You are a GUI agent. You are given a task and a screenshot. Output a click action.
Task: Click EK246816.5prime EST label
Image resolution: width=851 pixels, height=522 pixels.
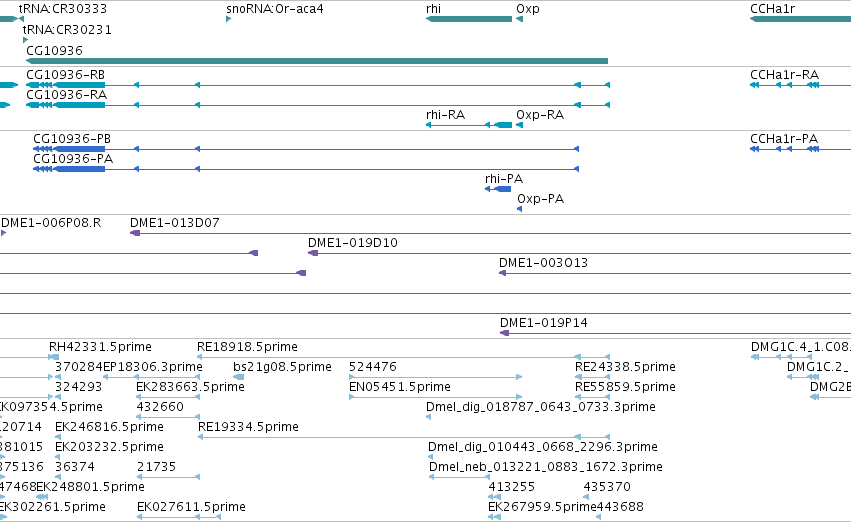click(109, 426)
